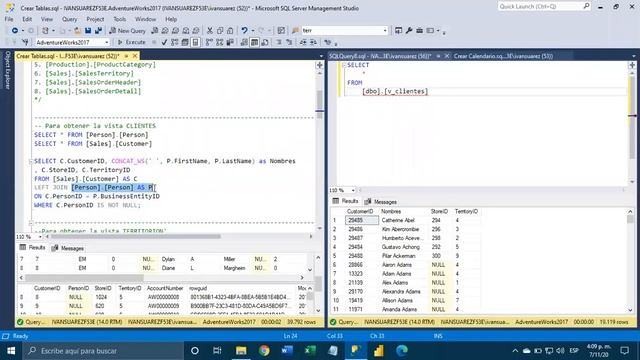Click the wrench Properties icon

409,31
